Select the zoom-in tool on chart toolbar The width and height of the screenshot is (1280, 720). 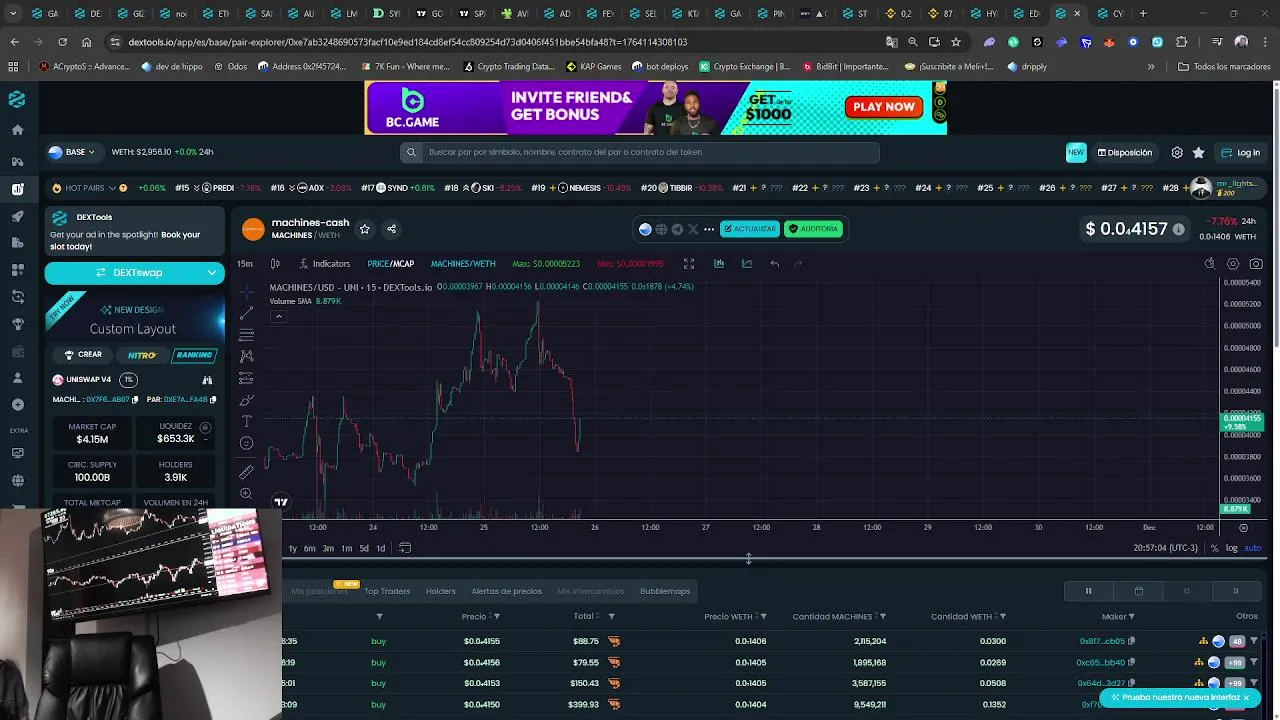click(x=246, y=494)
